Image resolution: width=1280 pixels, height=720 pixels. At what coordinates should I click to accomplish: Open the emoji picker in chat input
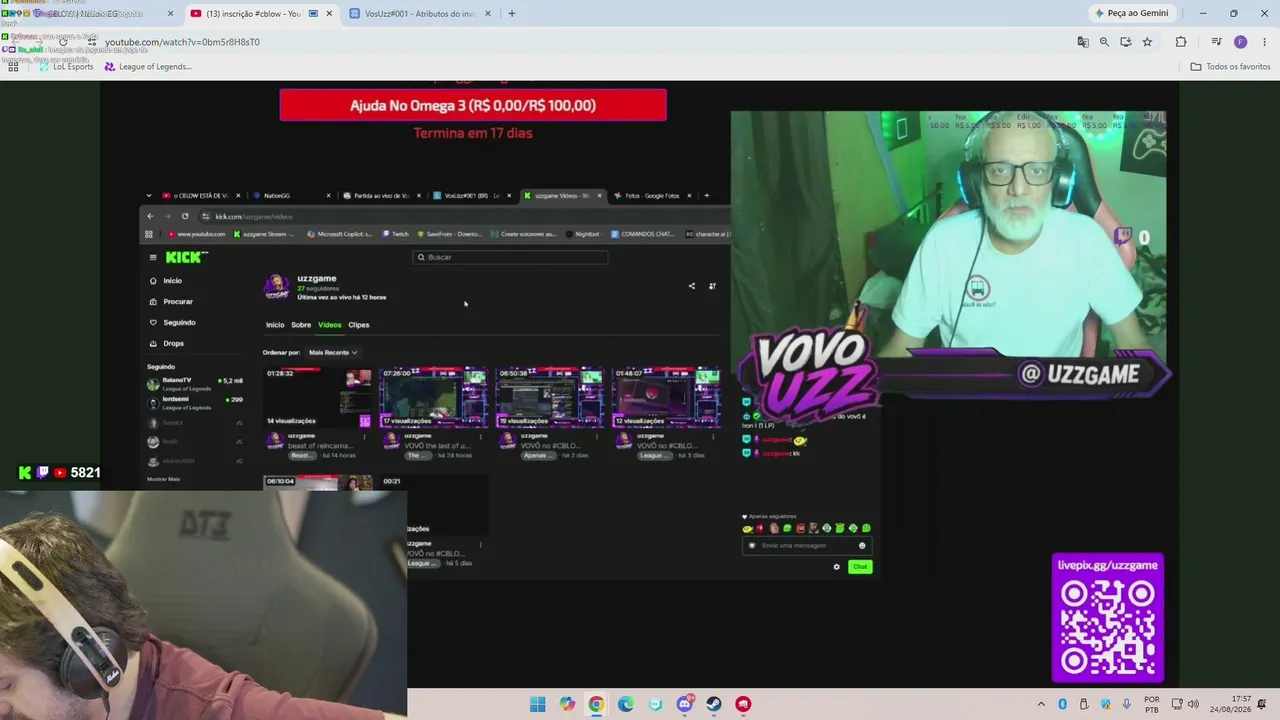[862, 545]
